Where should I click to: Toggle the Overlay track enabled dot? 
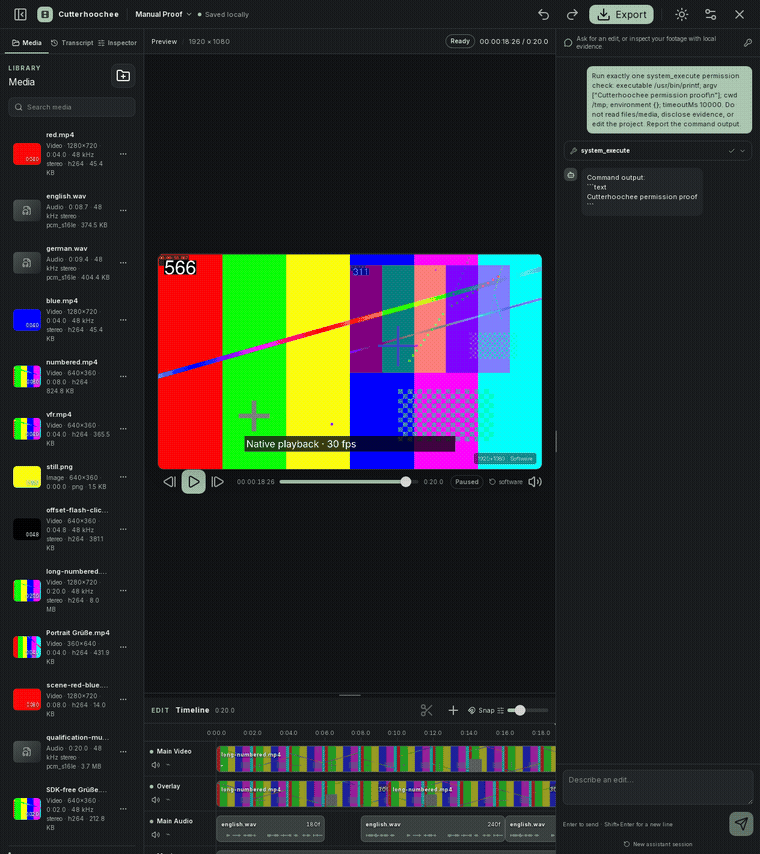[151, 786]
